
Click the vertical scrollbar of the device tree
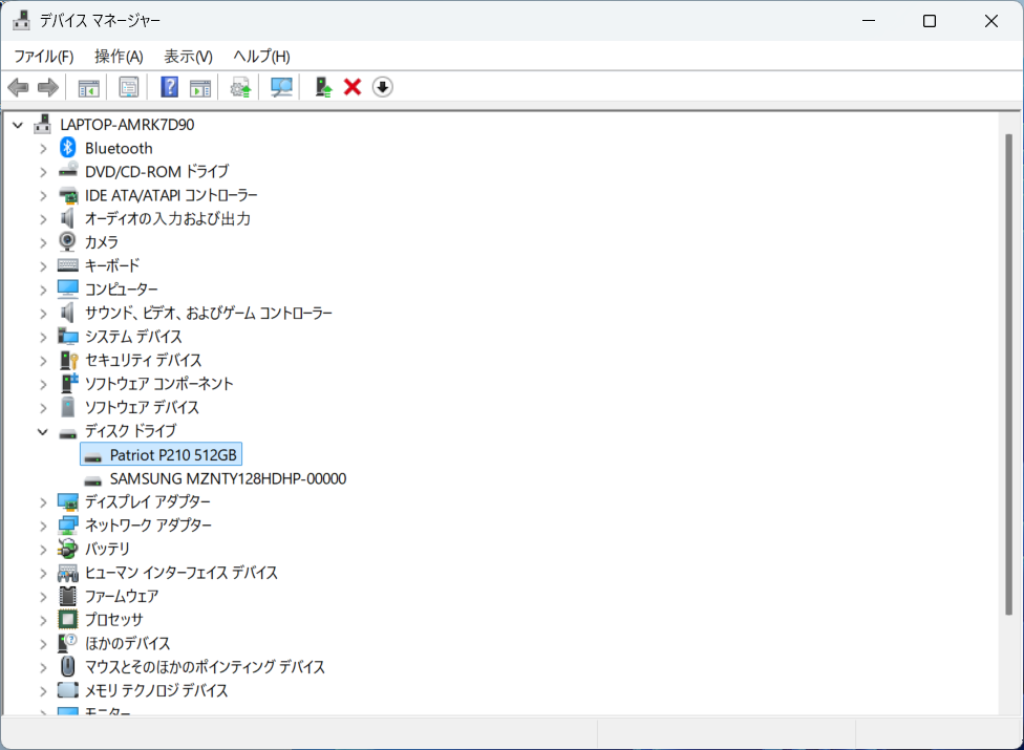pos(1008,372)
